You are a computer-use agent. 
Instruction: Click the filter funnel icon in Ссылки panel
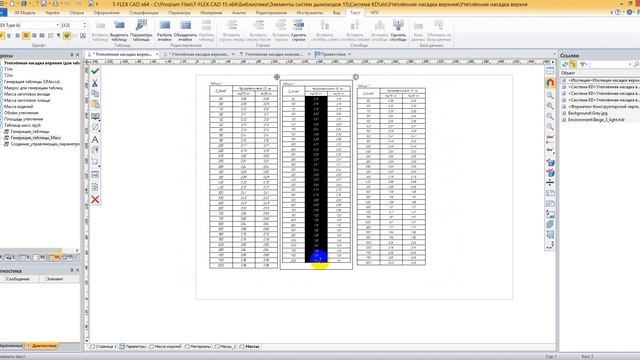(583, 64)
